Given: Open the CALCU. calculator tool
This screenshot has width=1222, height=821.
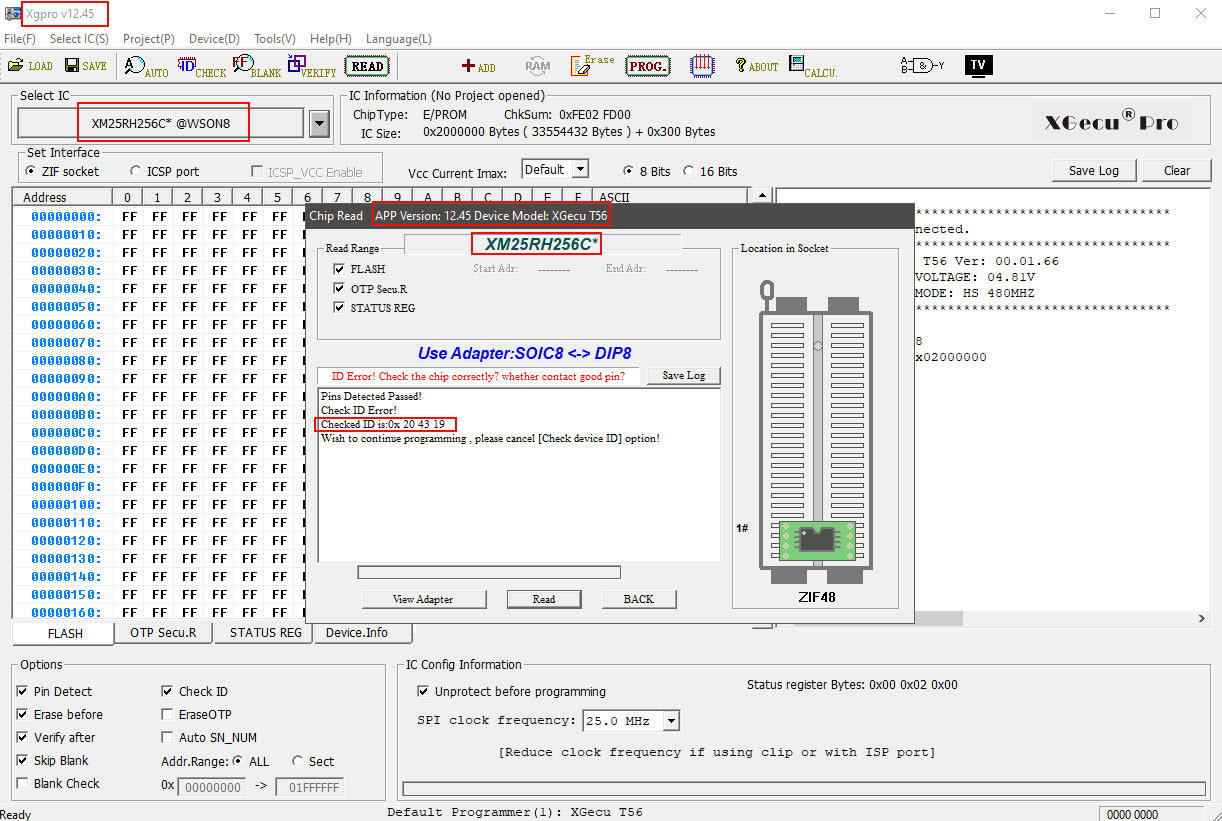Looking at the screenshot, I should click(x=812, y=67).
